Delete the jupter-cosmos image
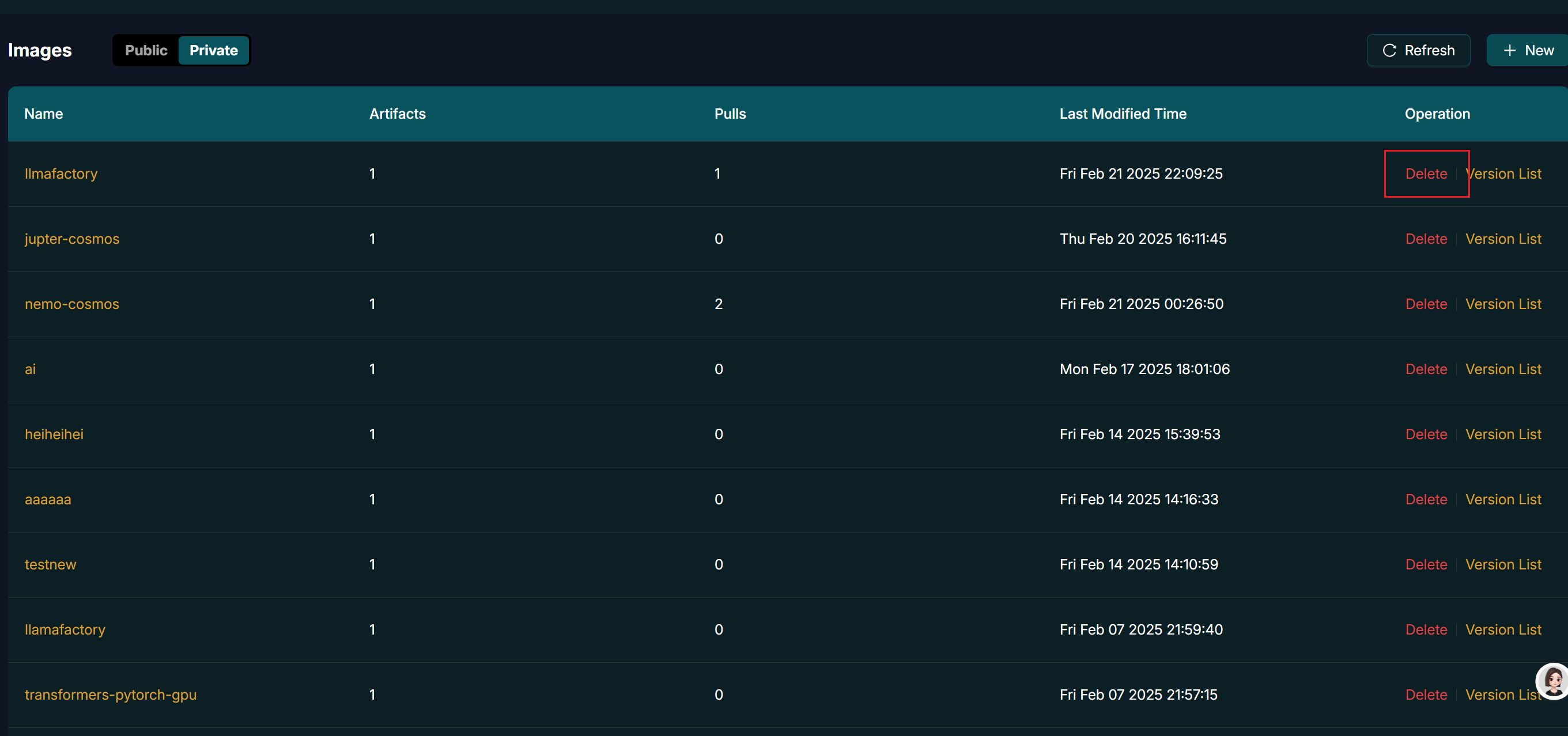Screen dimensions: 1568x736 tap(1426, 239)
